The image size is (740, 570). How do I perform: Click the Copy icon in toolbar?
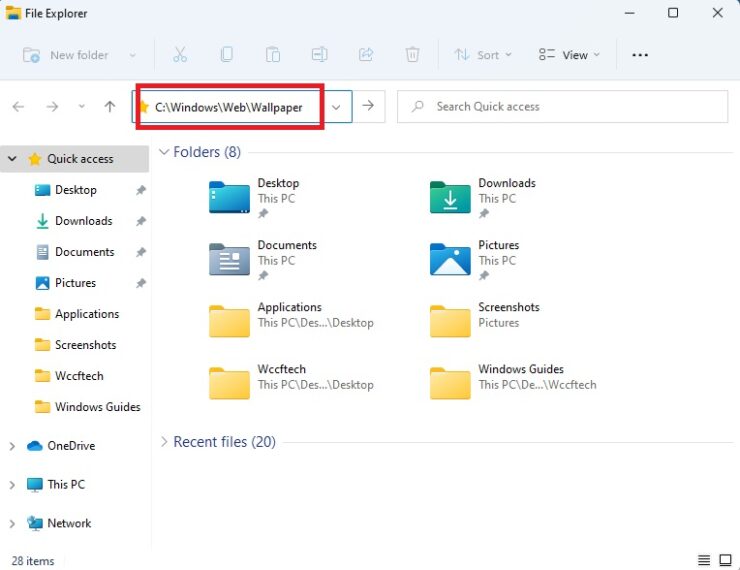pyautogui.click(x=227, y=55)
